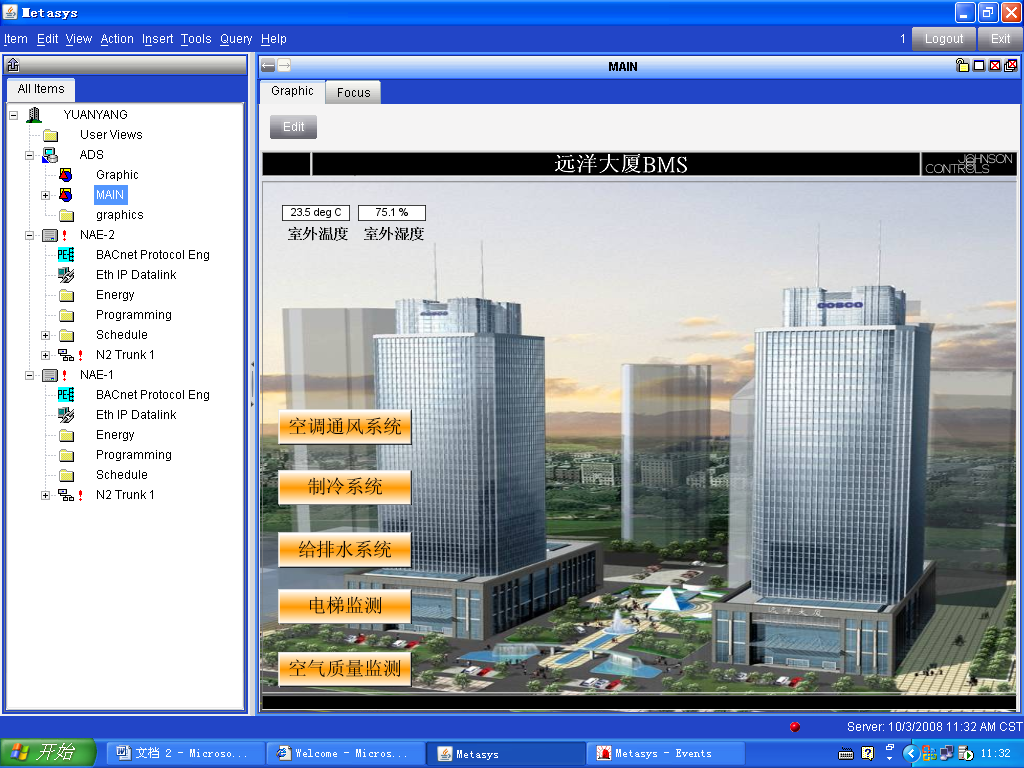Image resolution: width=1024 pixels, height=768 pixels.
Task: Click the Logout button
Action: pyautogui.click(x=943, y=39)
